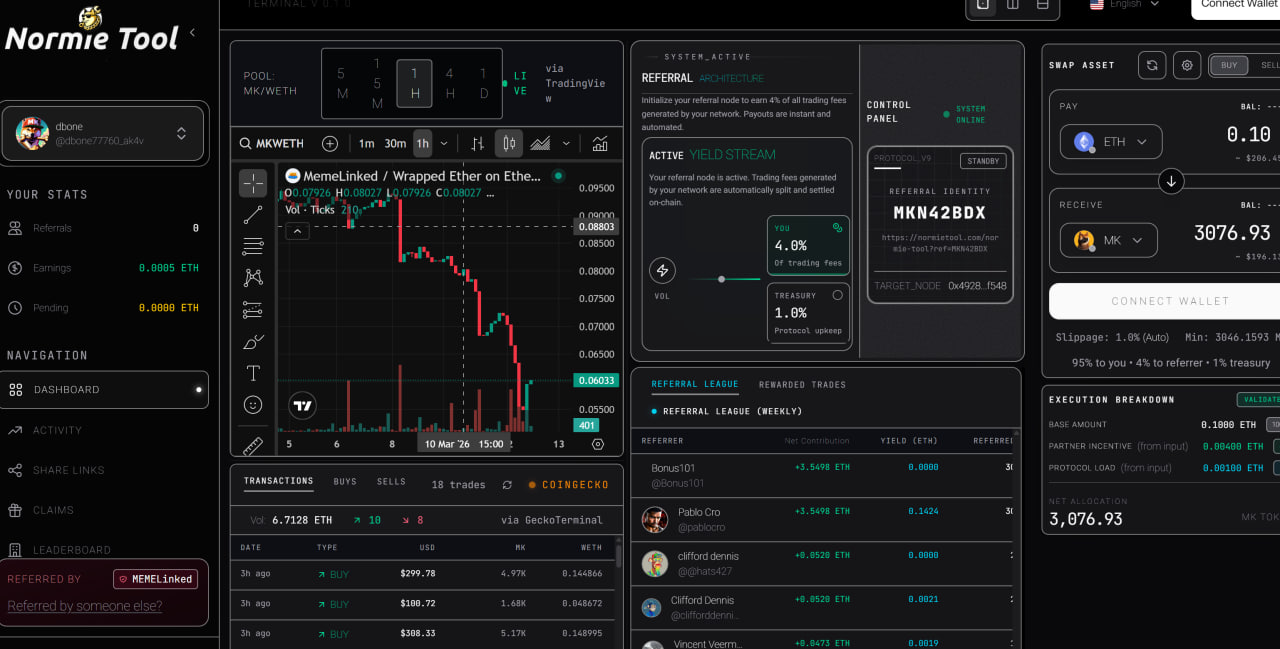The image size is (1280, 649).
Task: Click the add symbol plus icon
Action: click(x=330, y=143)
